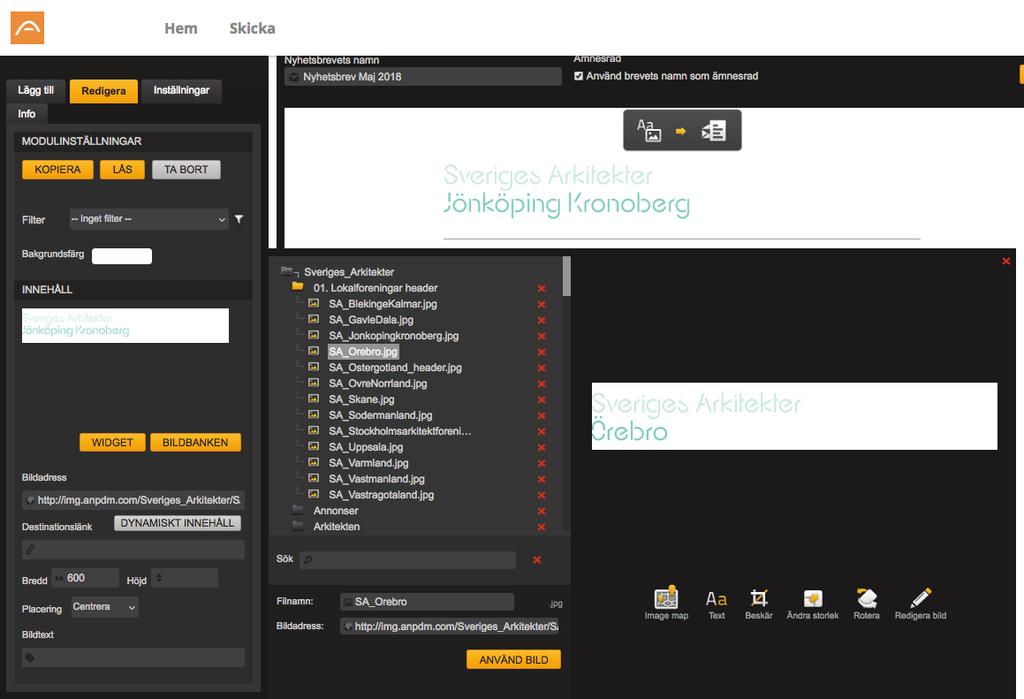Screen dimensions: 1024x699
Task: Delete SA_BlekingeKalmar.jpg with its red X
Action: [541, 304]
